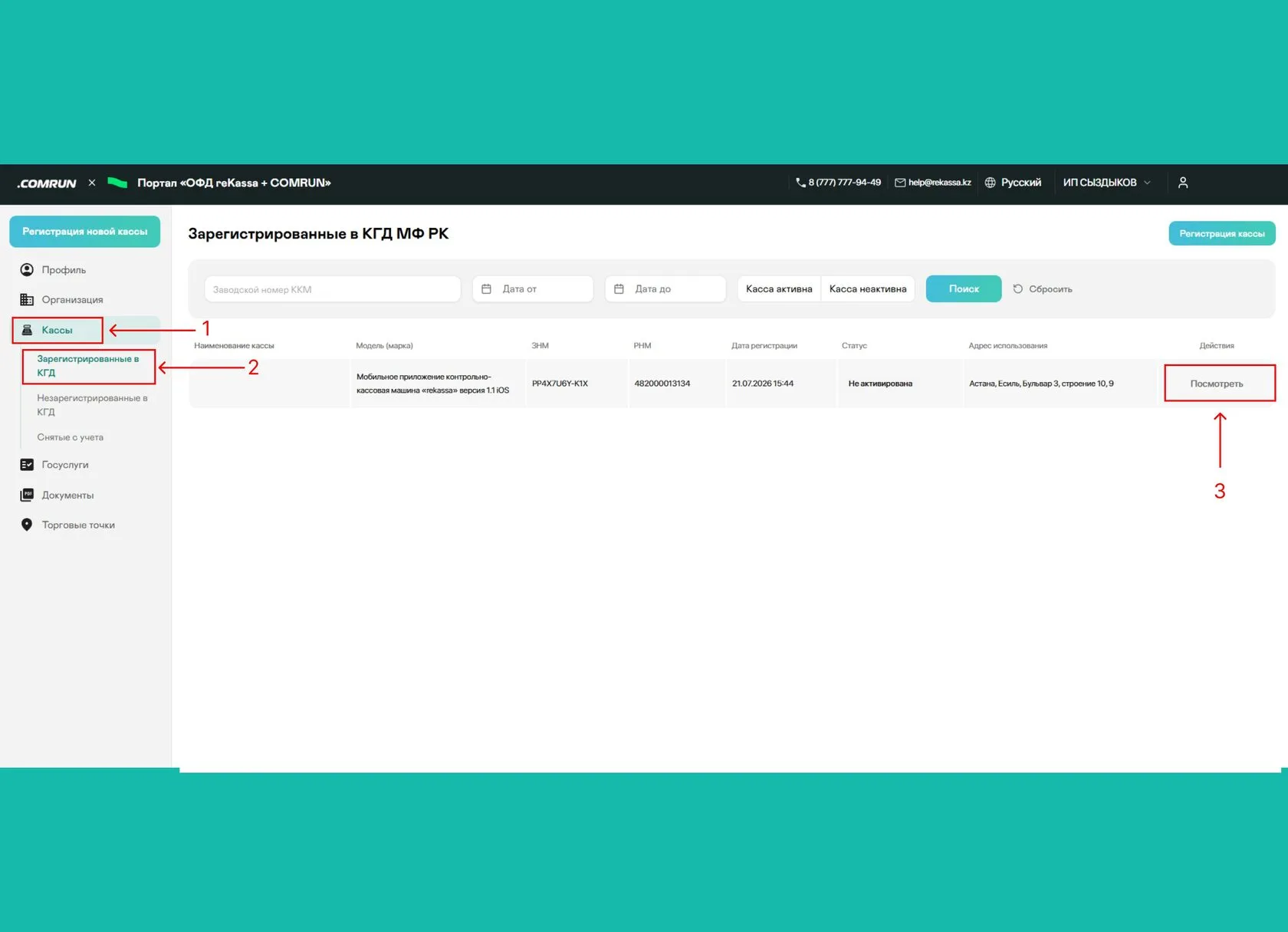Screen dimensions: 1288x932
Task: Click the COMRUN logo in header
Action: click(47, 183)
